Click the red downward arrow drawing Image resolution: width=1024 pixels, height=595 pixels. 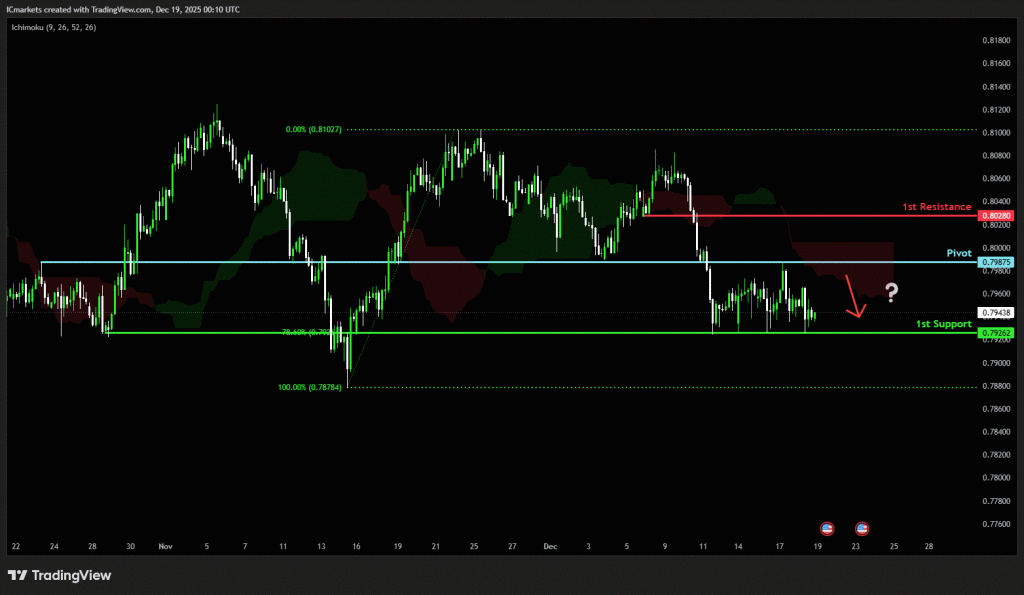pos(854,296)
